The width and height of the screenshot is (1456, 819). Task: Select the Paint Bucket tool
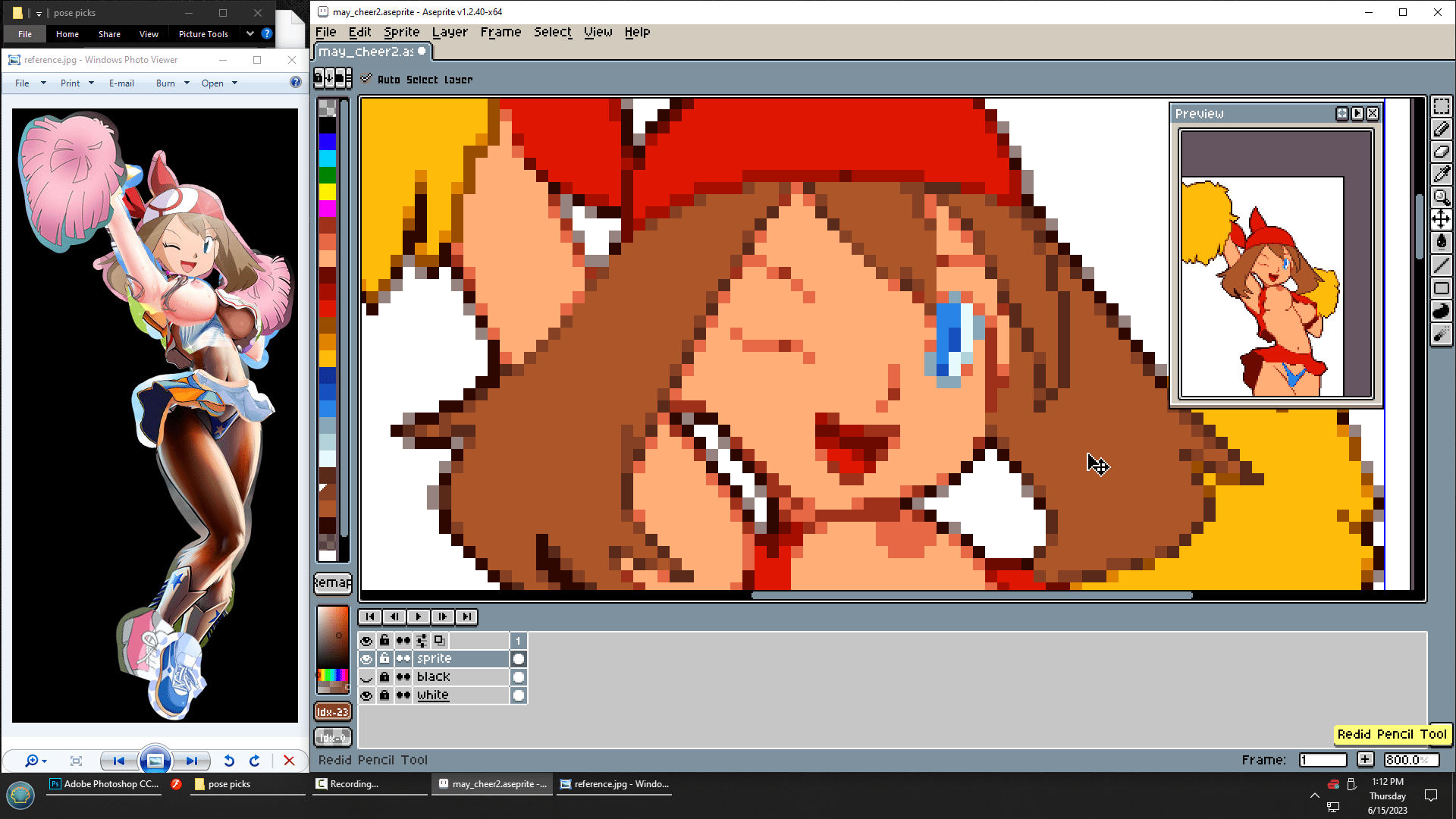pyautogui.click(x=1441, y=243)
